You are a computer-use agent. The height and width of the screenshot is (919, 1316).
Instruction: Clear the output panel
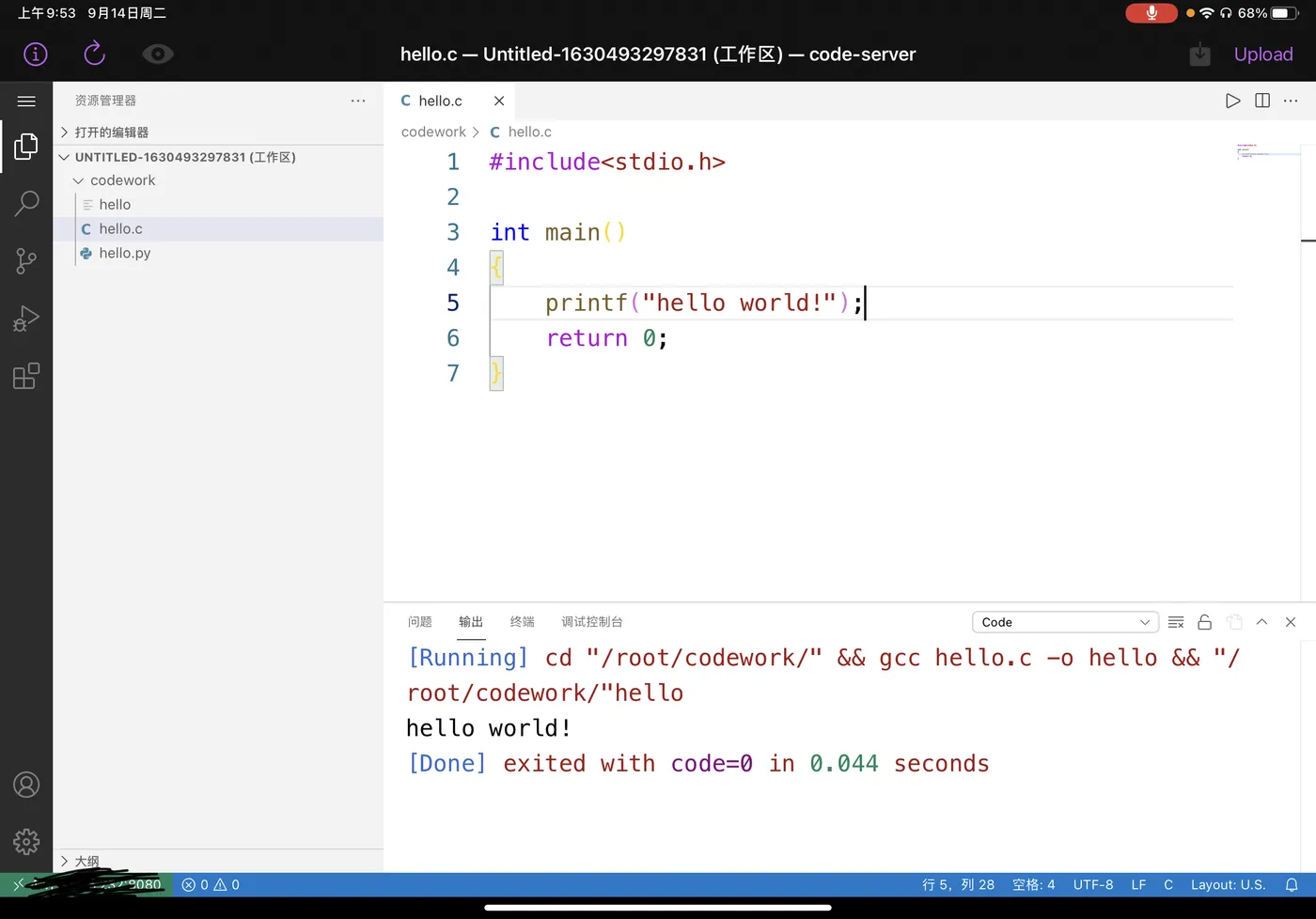point(1176,622)
